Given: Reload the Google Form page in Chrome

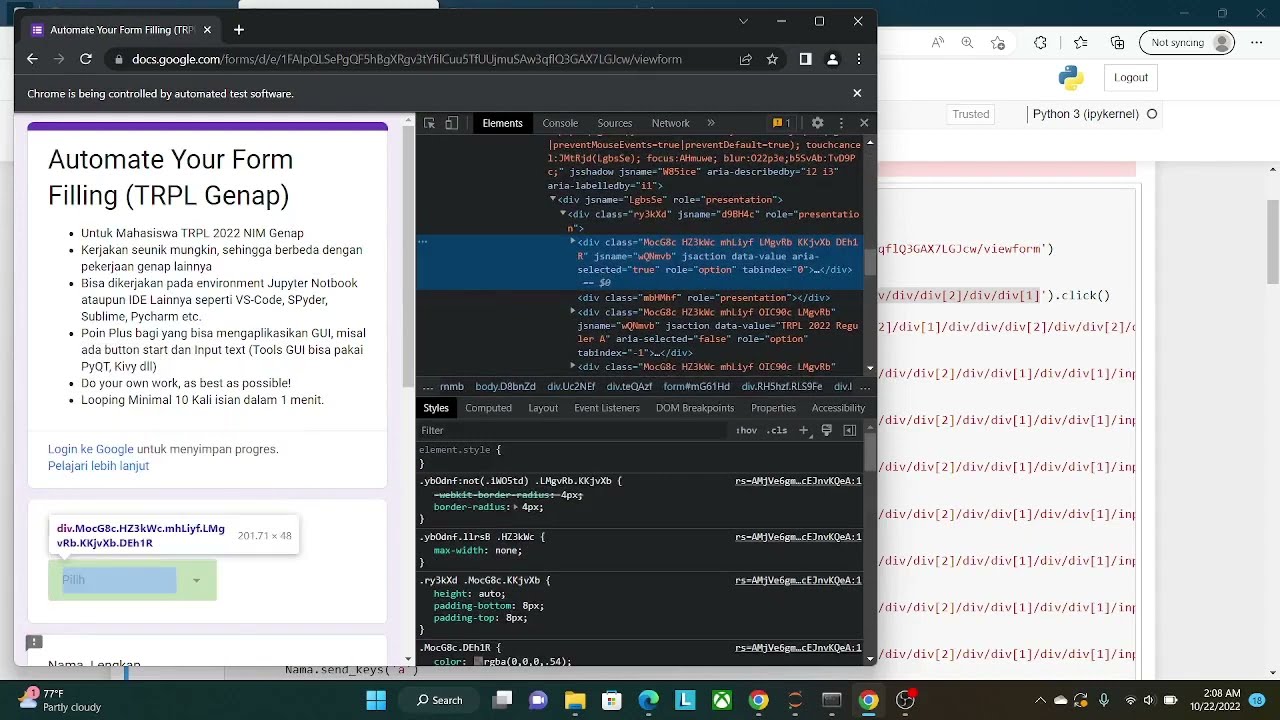Looking at the screenshot, I should (86, 59).
